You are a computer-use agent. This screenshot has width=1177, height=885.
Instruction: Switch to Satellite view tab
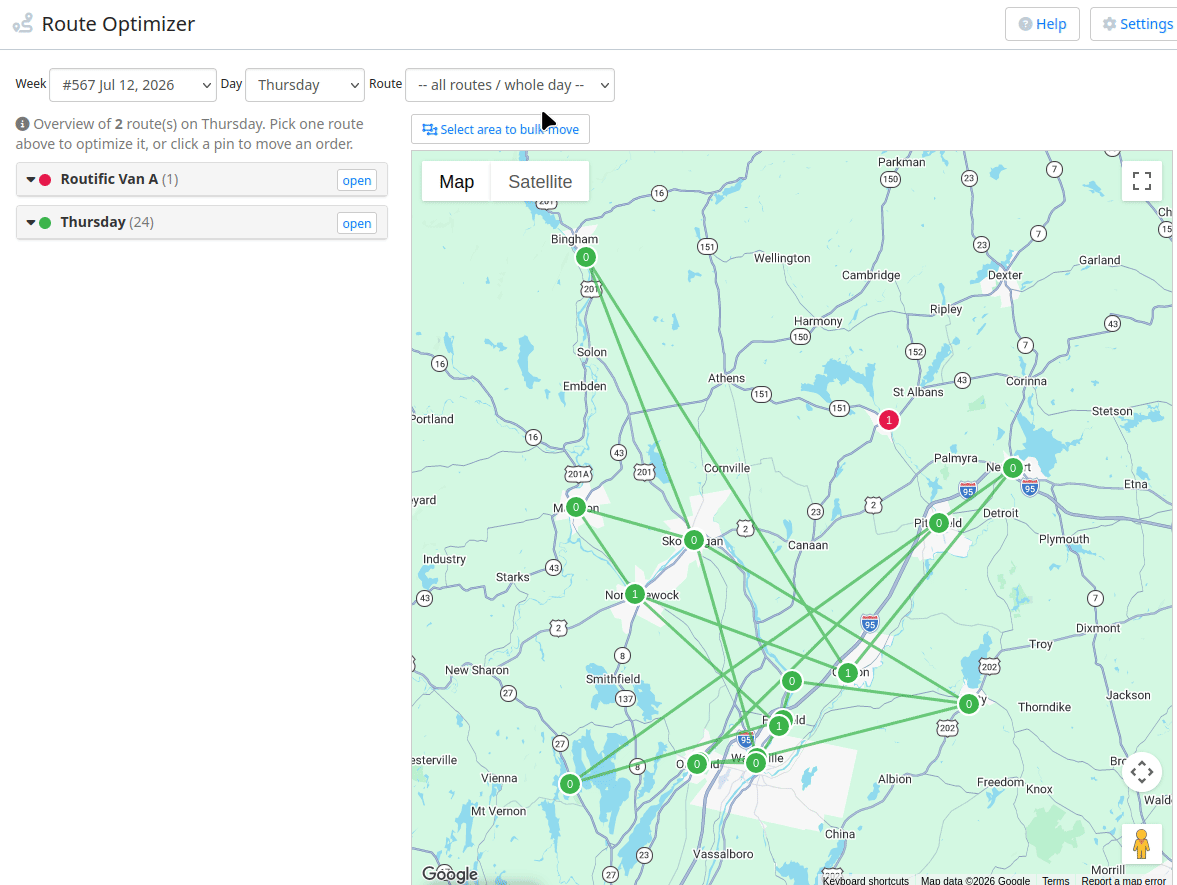click(x=540, y=182)
